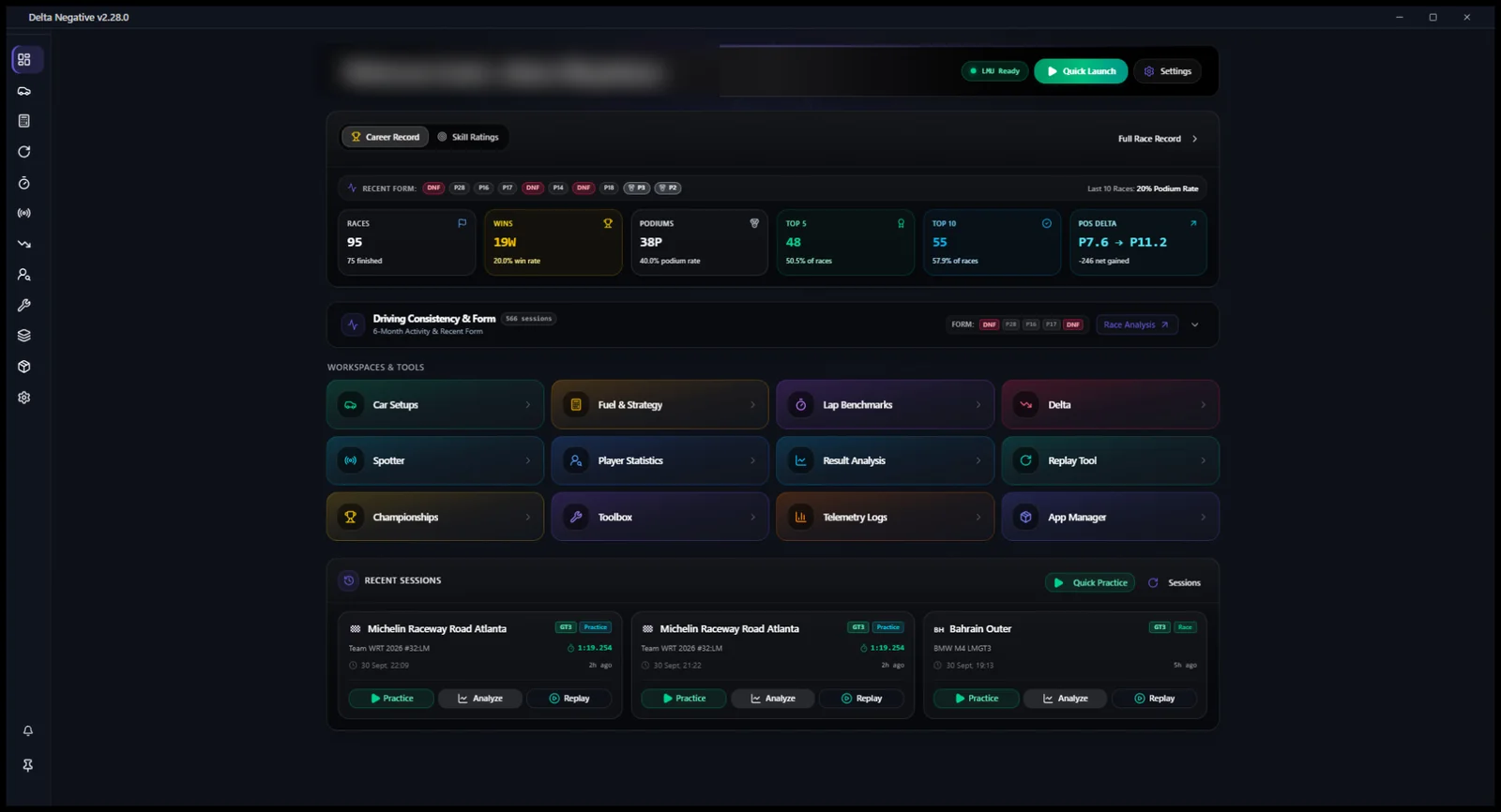Click the Podiums 38P stat card
Image resolution: width=1501 pixels, height=812 pixels.
click(x=699, y=242)
